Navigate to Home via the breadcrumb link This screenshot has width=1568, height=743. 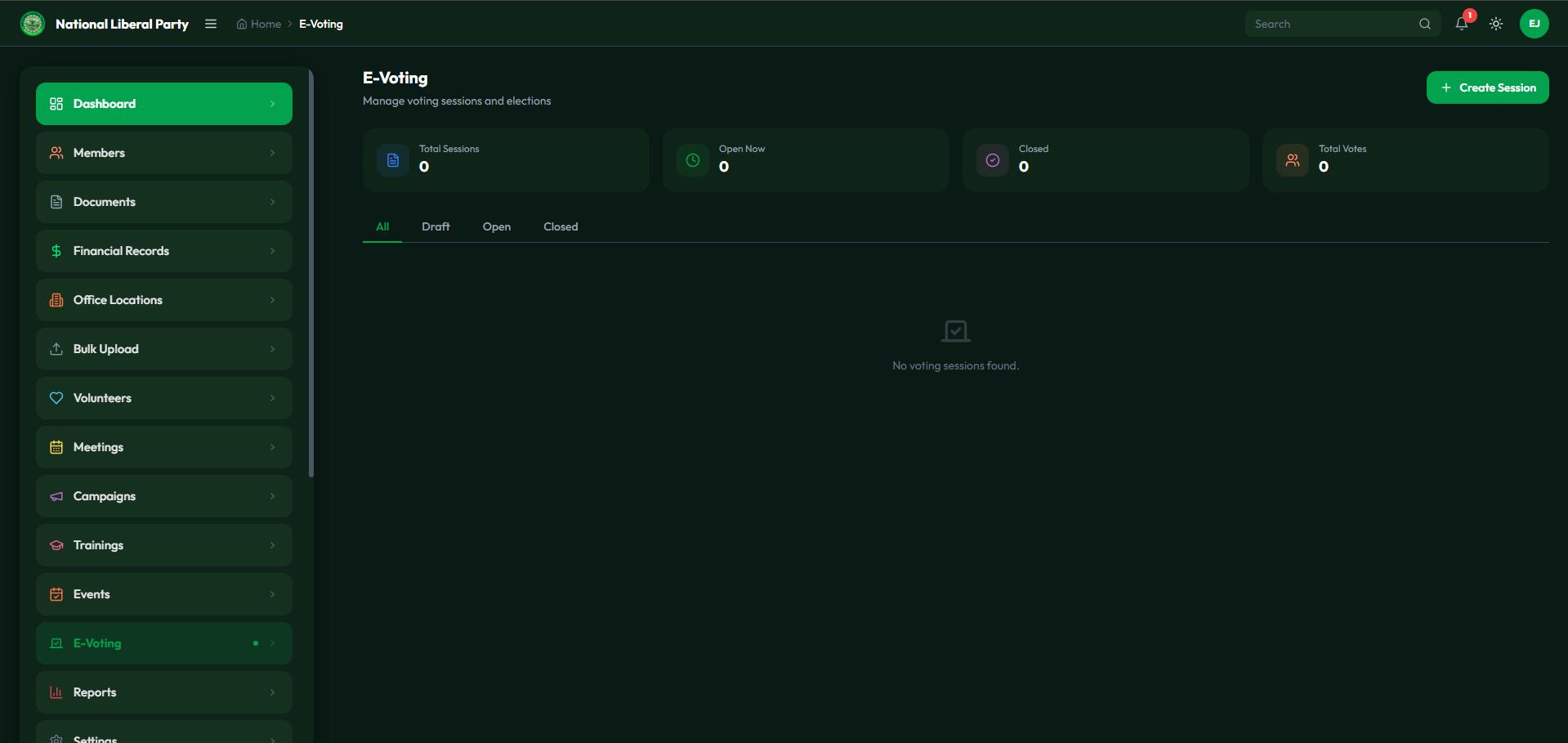click(265, 24)
